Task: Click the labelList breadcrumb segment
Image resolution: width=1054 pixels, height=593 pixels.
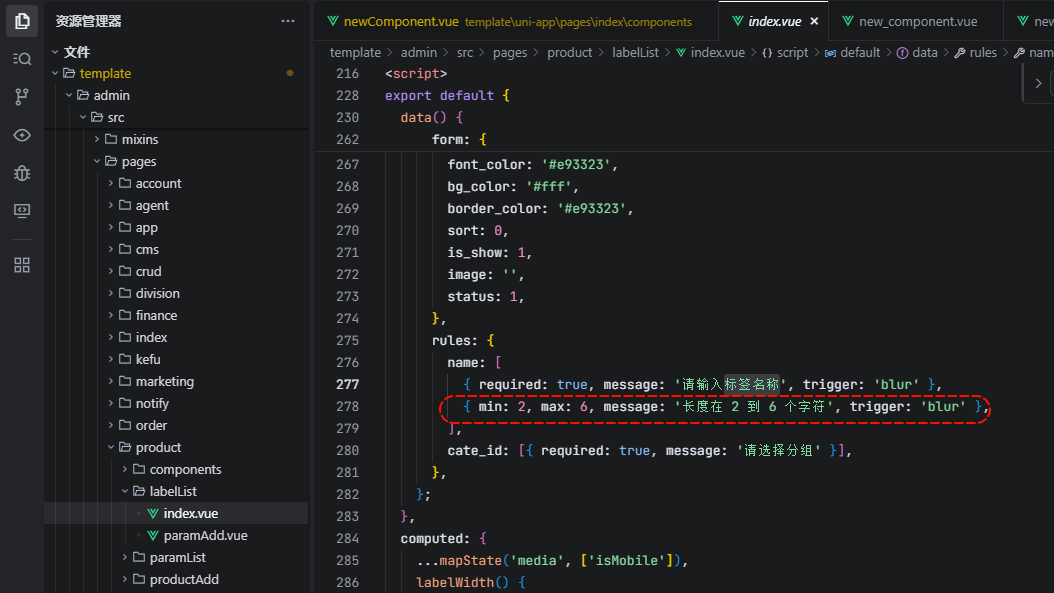Action: (x=635, y=52)
